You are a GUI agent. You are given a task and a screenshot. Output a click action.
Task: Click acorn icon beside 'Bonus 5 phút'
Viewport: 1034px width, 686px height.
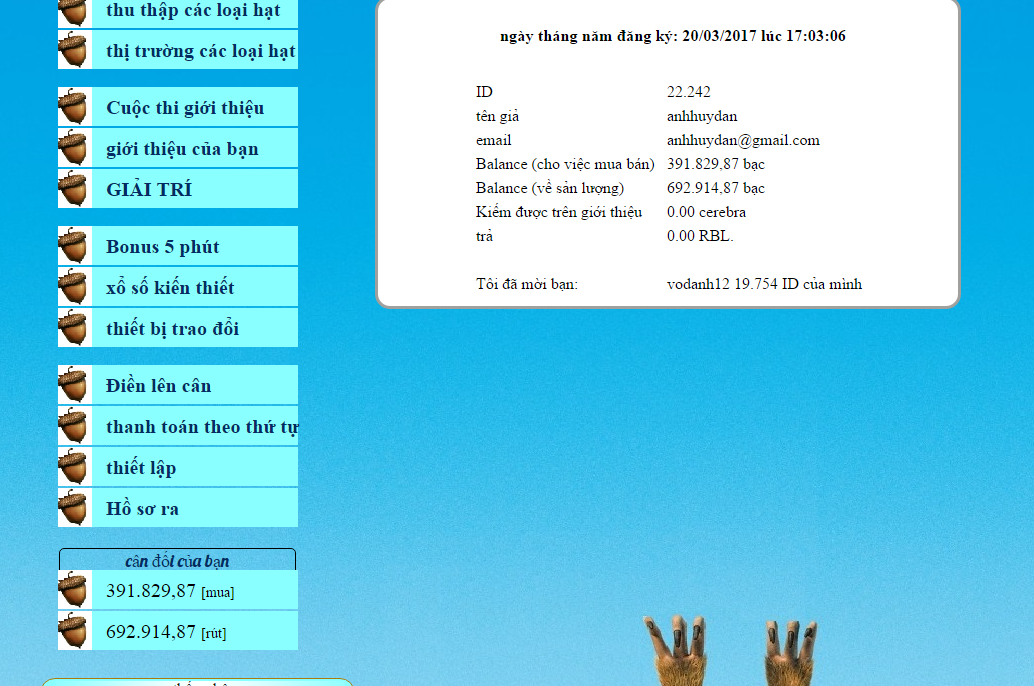73,246
